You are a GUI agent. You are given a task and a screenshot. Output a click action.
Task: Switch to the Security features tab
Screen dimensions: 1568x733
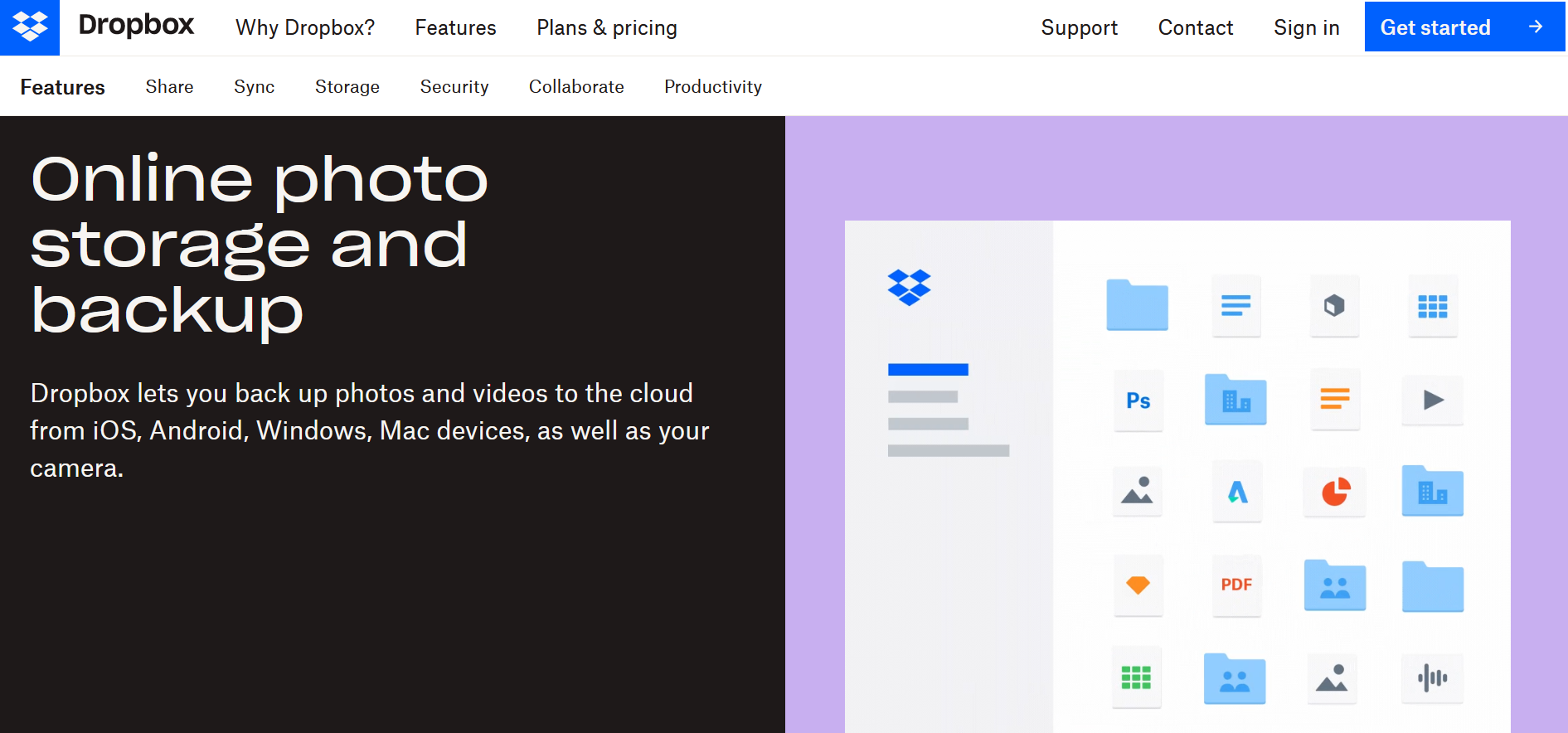click(x=454, y=87)
